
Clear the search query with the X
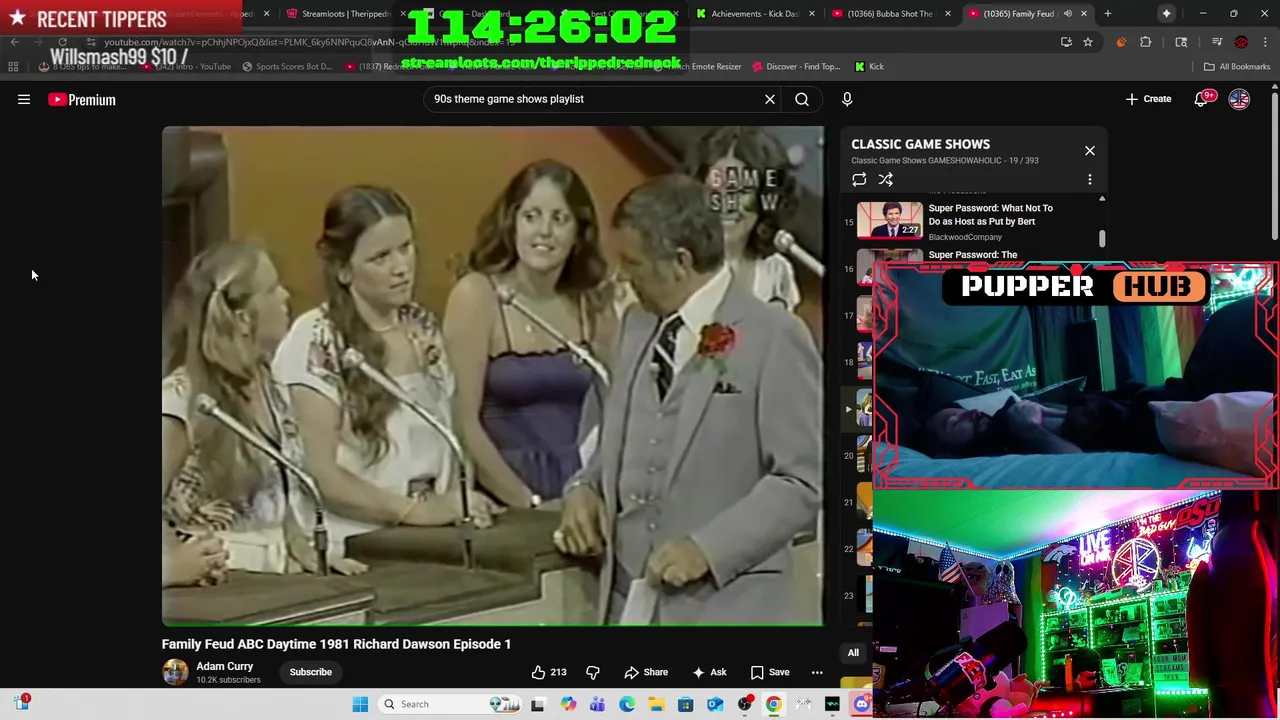pyautogui.click(x=770, y=99)
